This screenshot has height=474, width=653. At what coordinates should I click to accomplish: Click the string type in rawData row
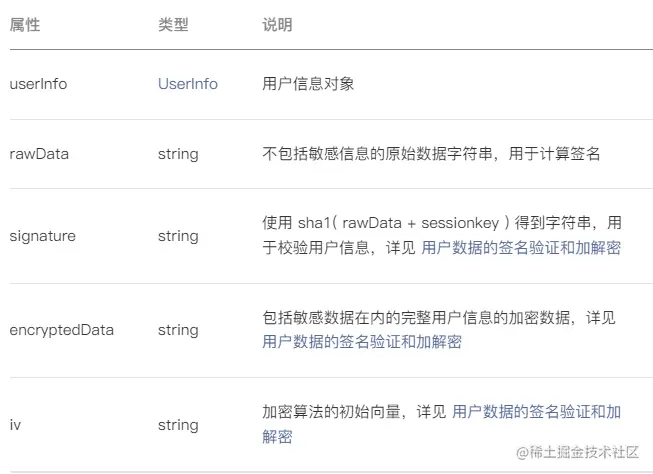coord(178,154)
